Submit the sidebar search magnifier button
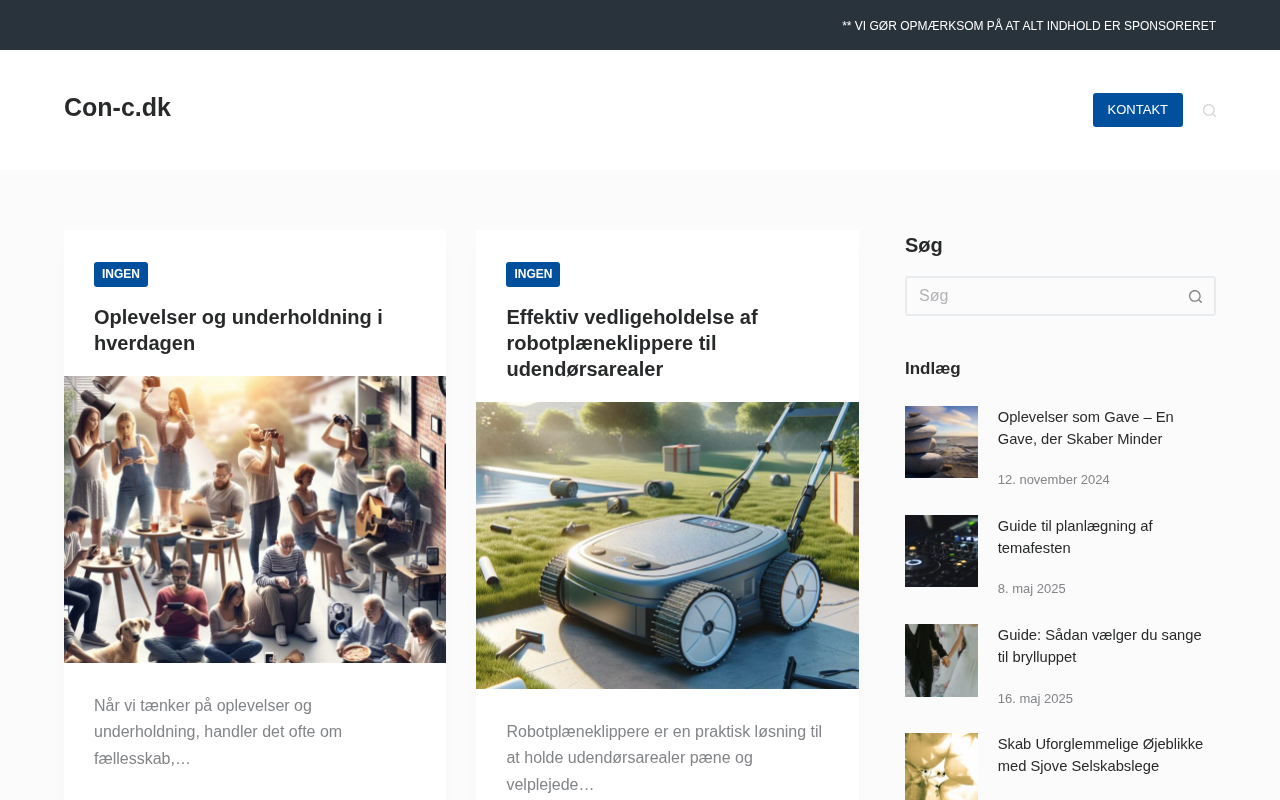Viewport: 1280px width, 800px height. [1195, 296]
